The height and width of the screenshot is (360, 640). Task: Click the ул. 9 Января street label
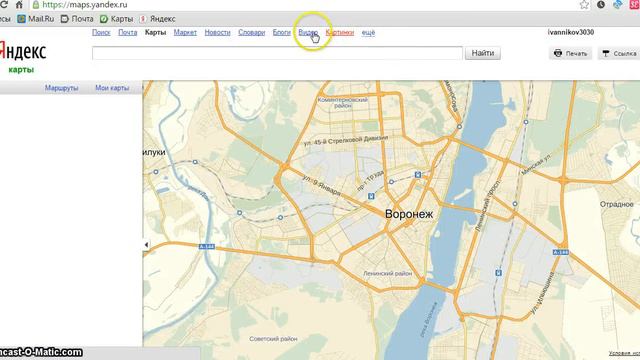coord(322,185)
